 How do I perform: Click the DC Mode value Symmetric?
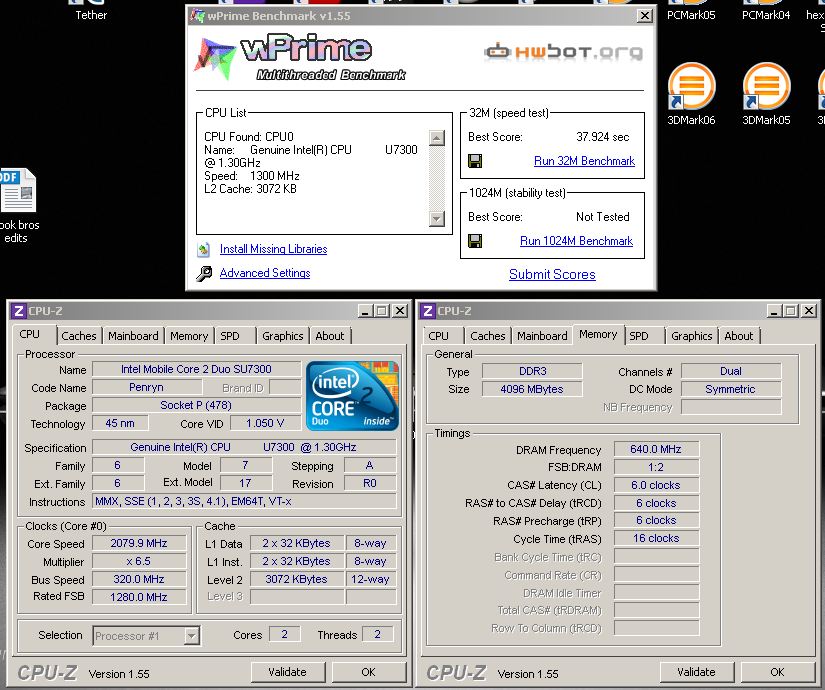[x=731, y=389]
